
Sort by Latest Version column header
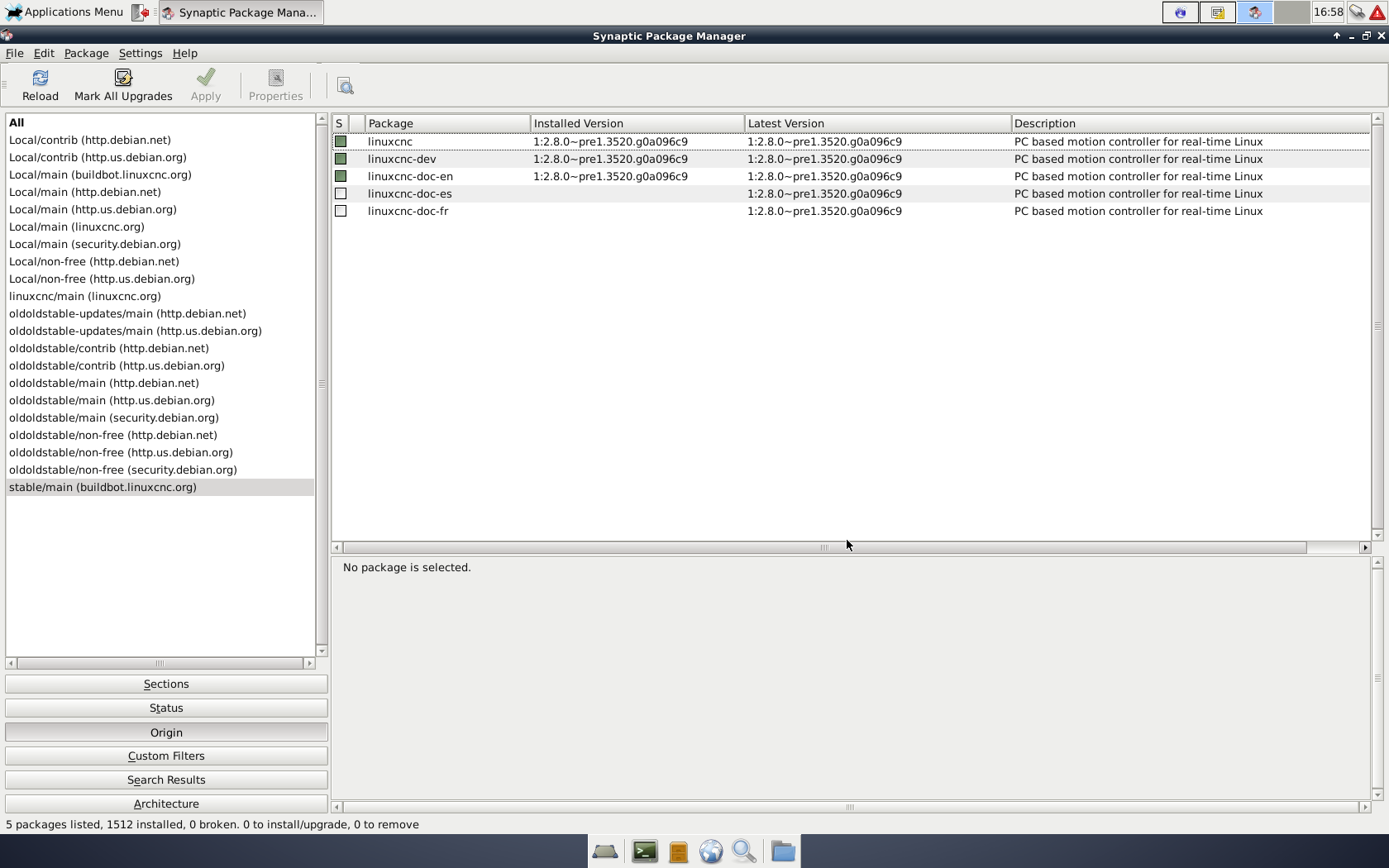(x=877, y=123)
